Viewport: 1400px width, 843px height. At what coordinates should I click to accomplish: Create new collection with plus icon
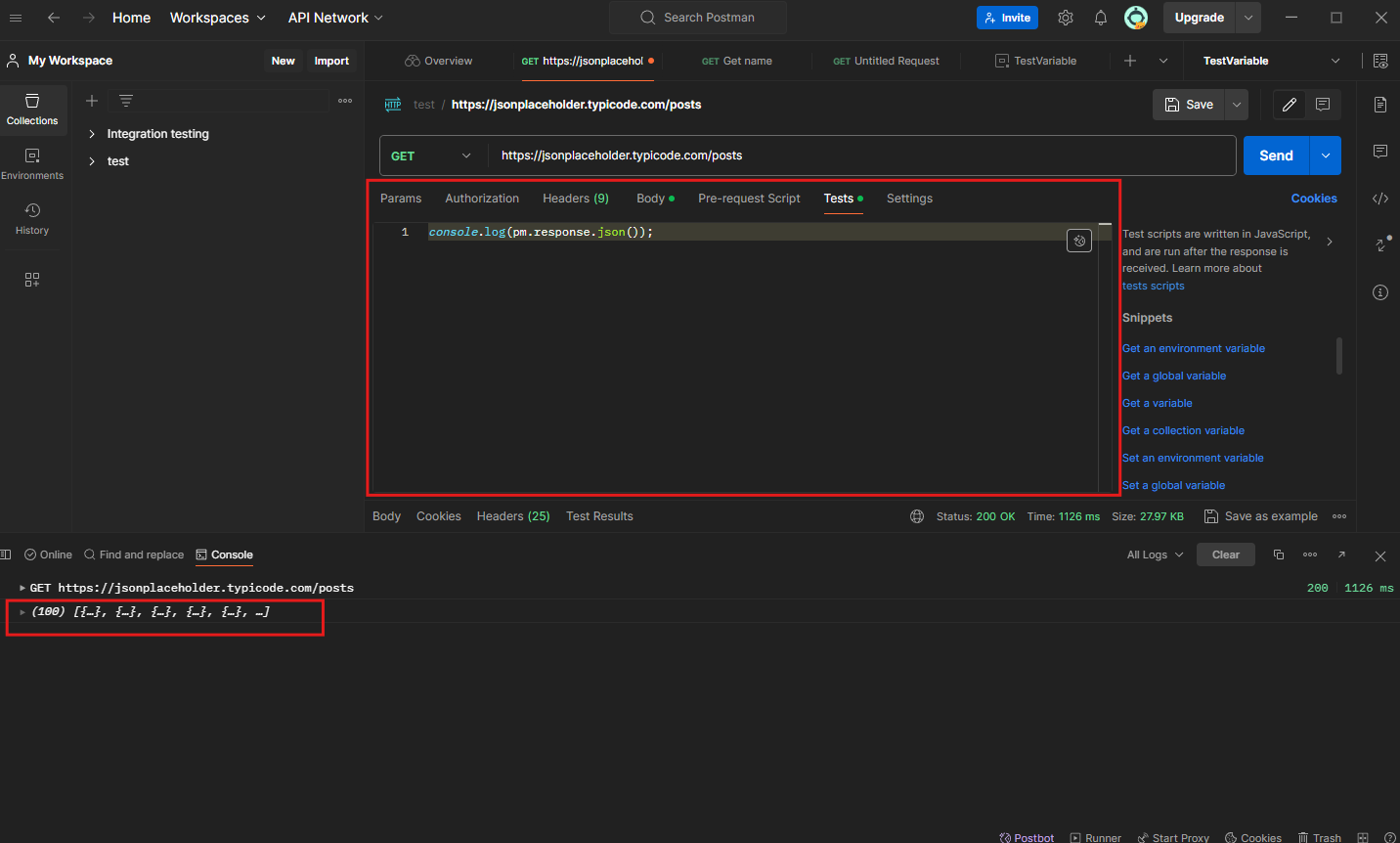tap(92, 101)
